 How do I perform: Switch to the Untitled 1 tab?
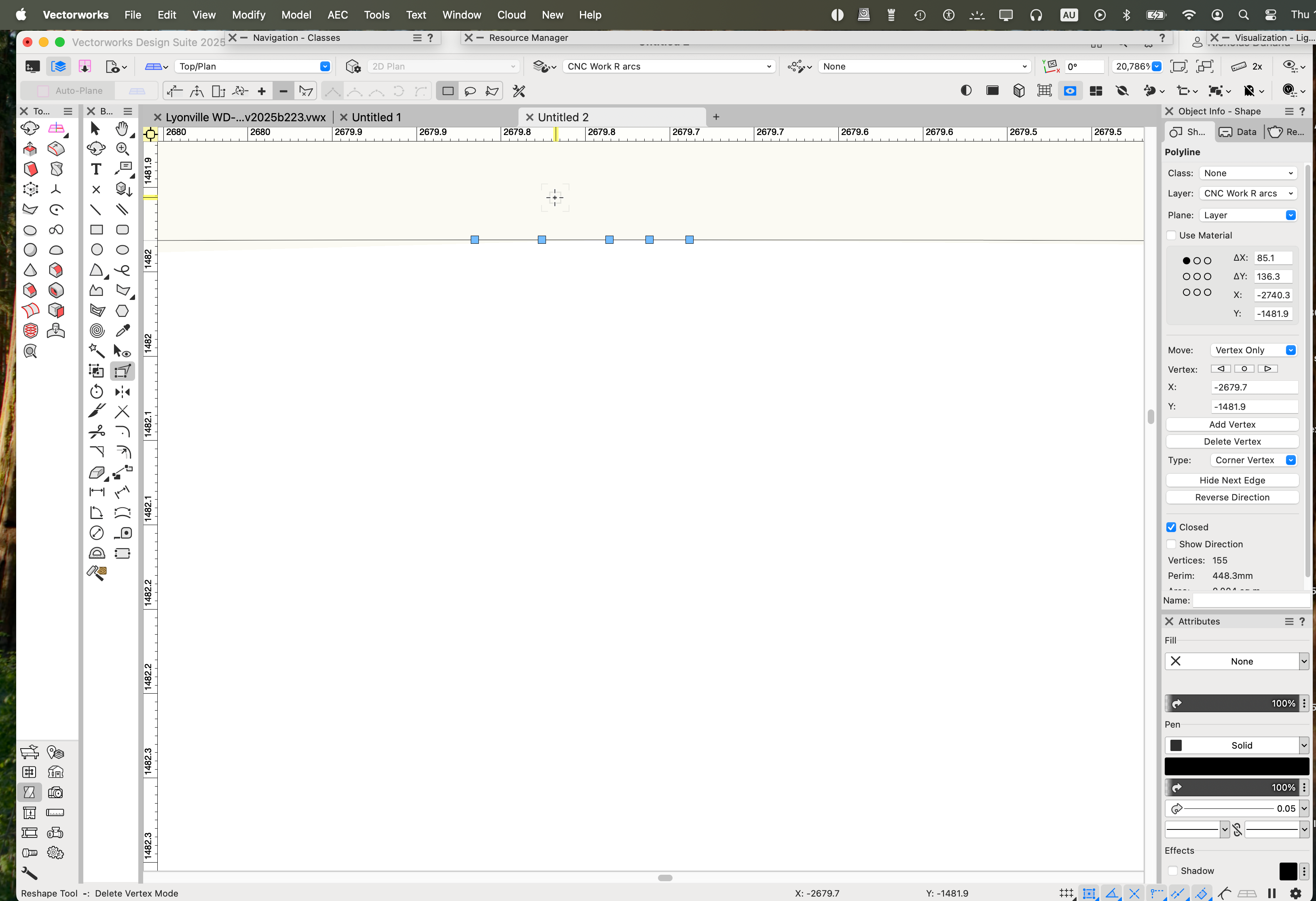[376, 117]
